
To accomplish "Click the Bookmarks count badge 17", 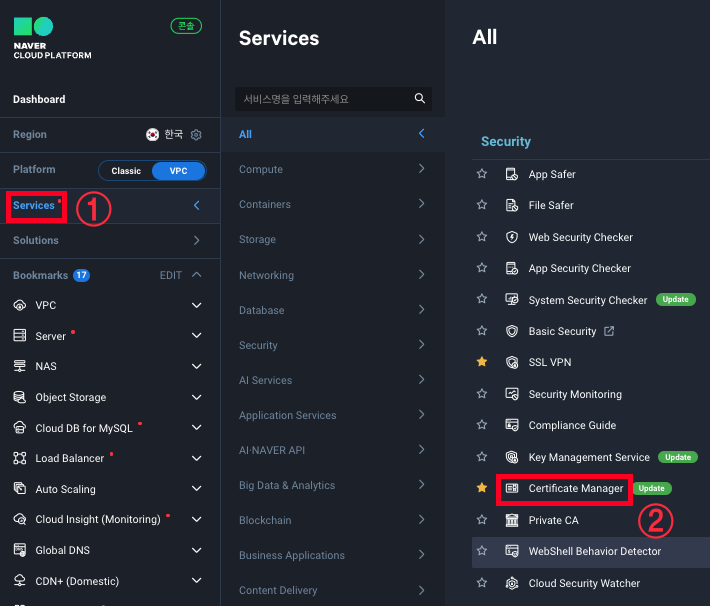I will (x=82, y=275).
